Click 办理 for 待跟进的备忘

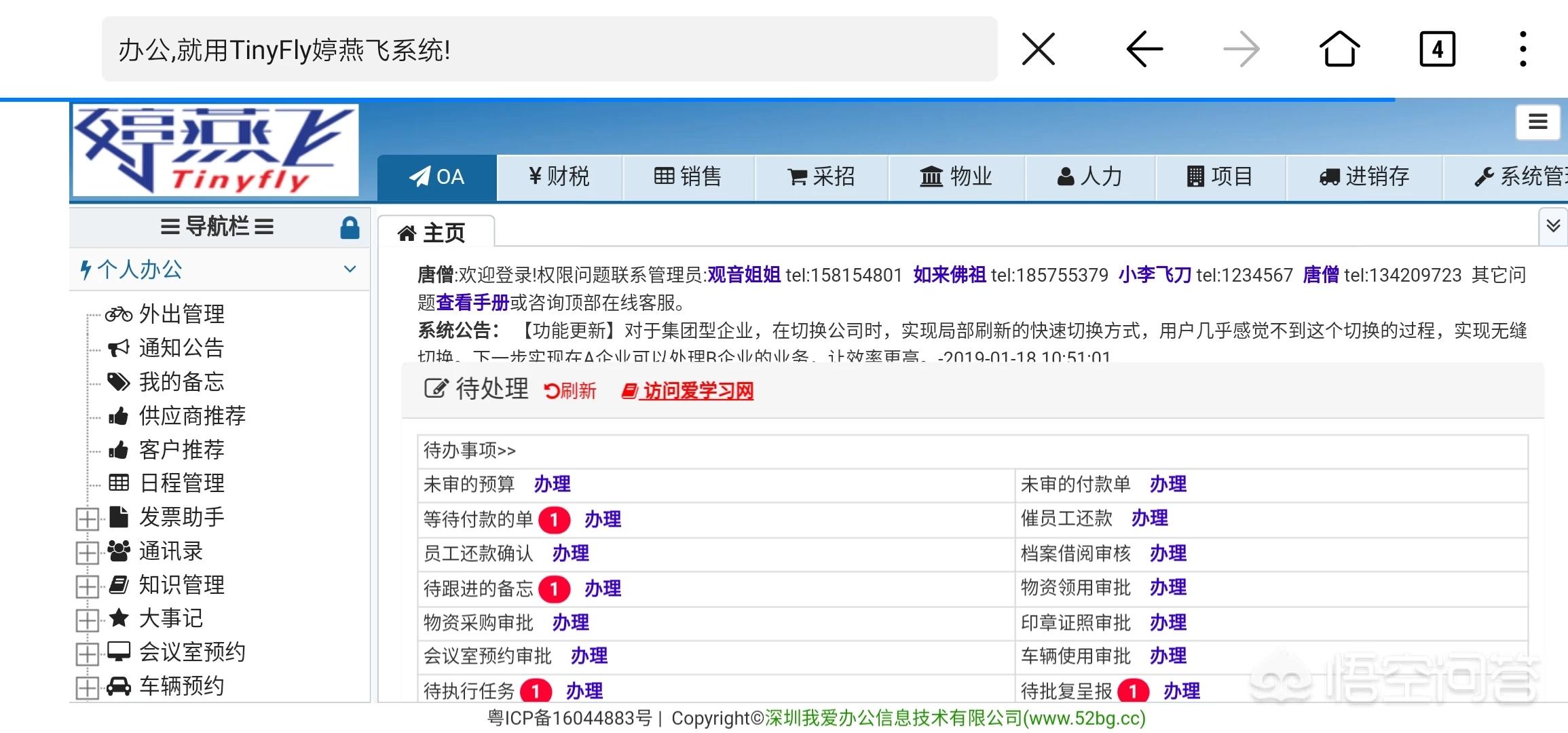603,589
